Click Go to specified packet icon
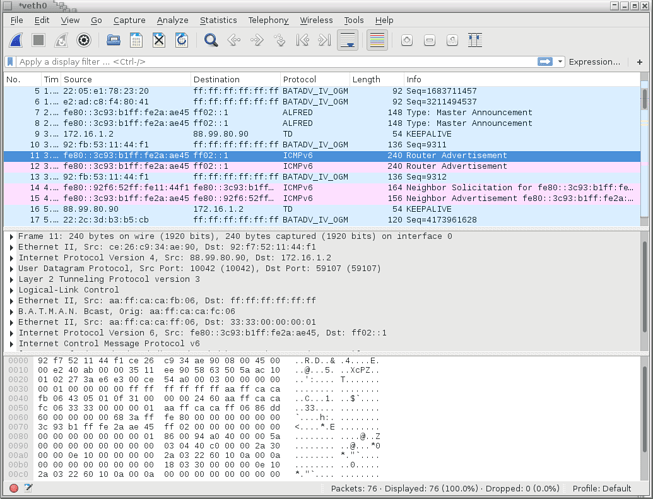This screenshot has height=499, width=653. pyautogui.click(x=279, y=40)
